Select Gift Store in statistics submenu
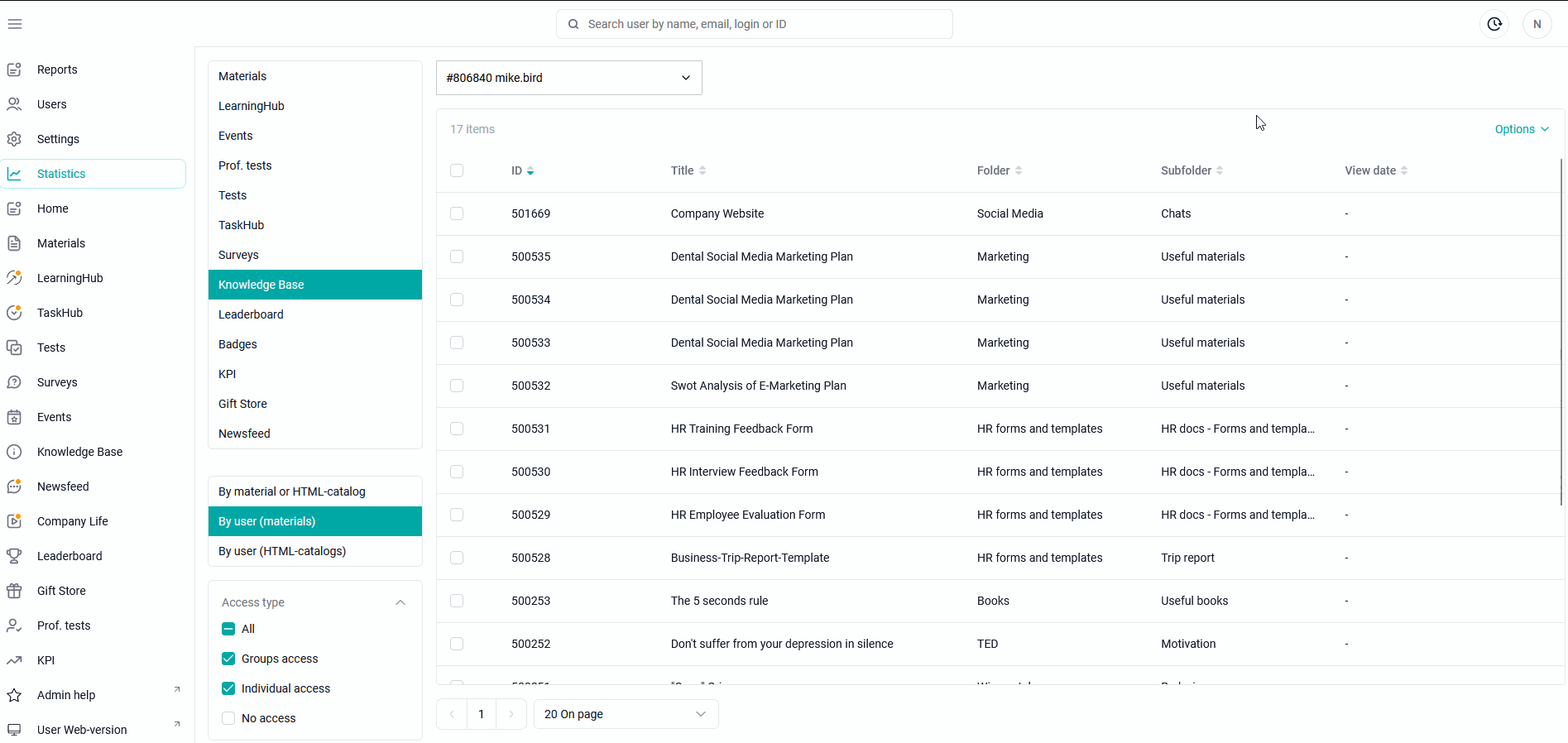The image size is (1568, 743). pyautogui.click(x=315, y=404)
